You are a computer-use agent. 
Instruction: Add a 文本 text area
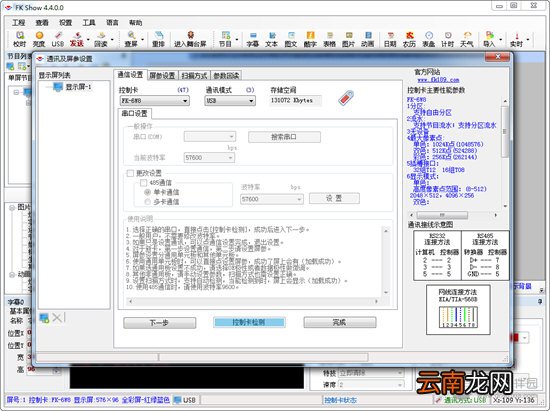click(x=271, y=39)
